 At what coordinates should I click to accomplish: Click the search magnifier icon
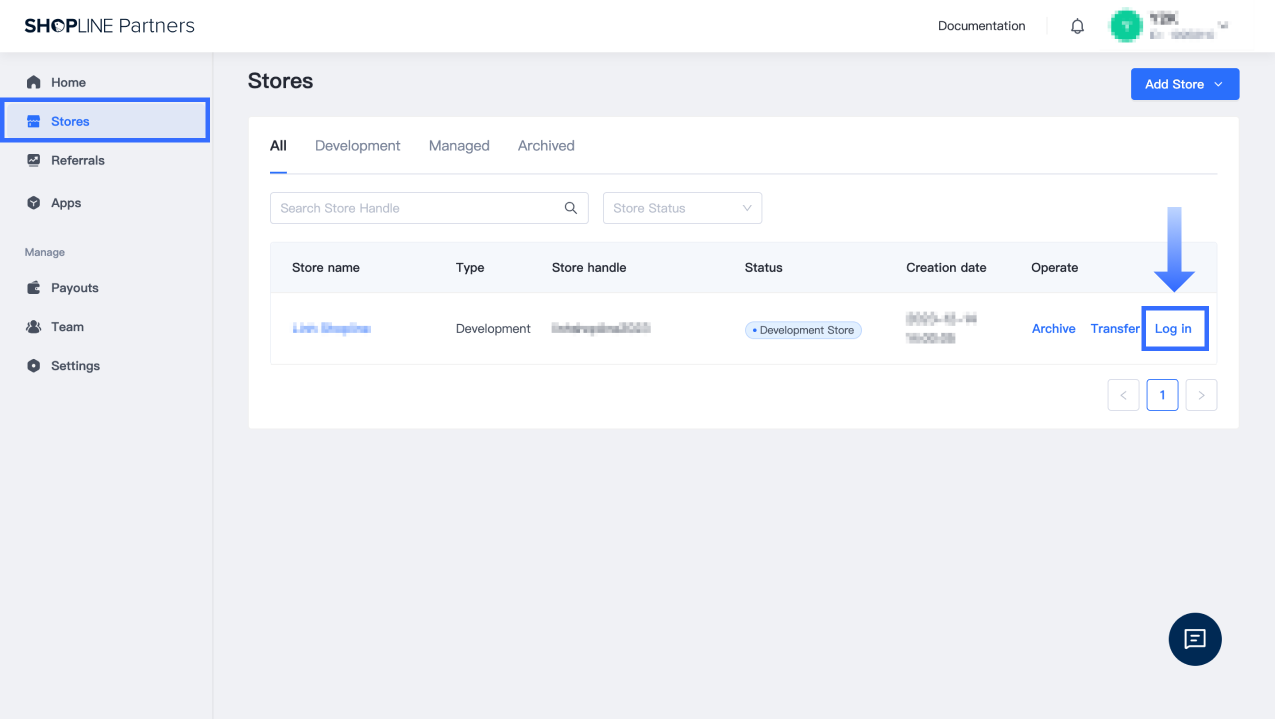pyautogui.click(x=571, y=208)
